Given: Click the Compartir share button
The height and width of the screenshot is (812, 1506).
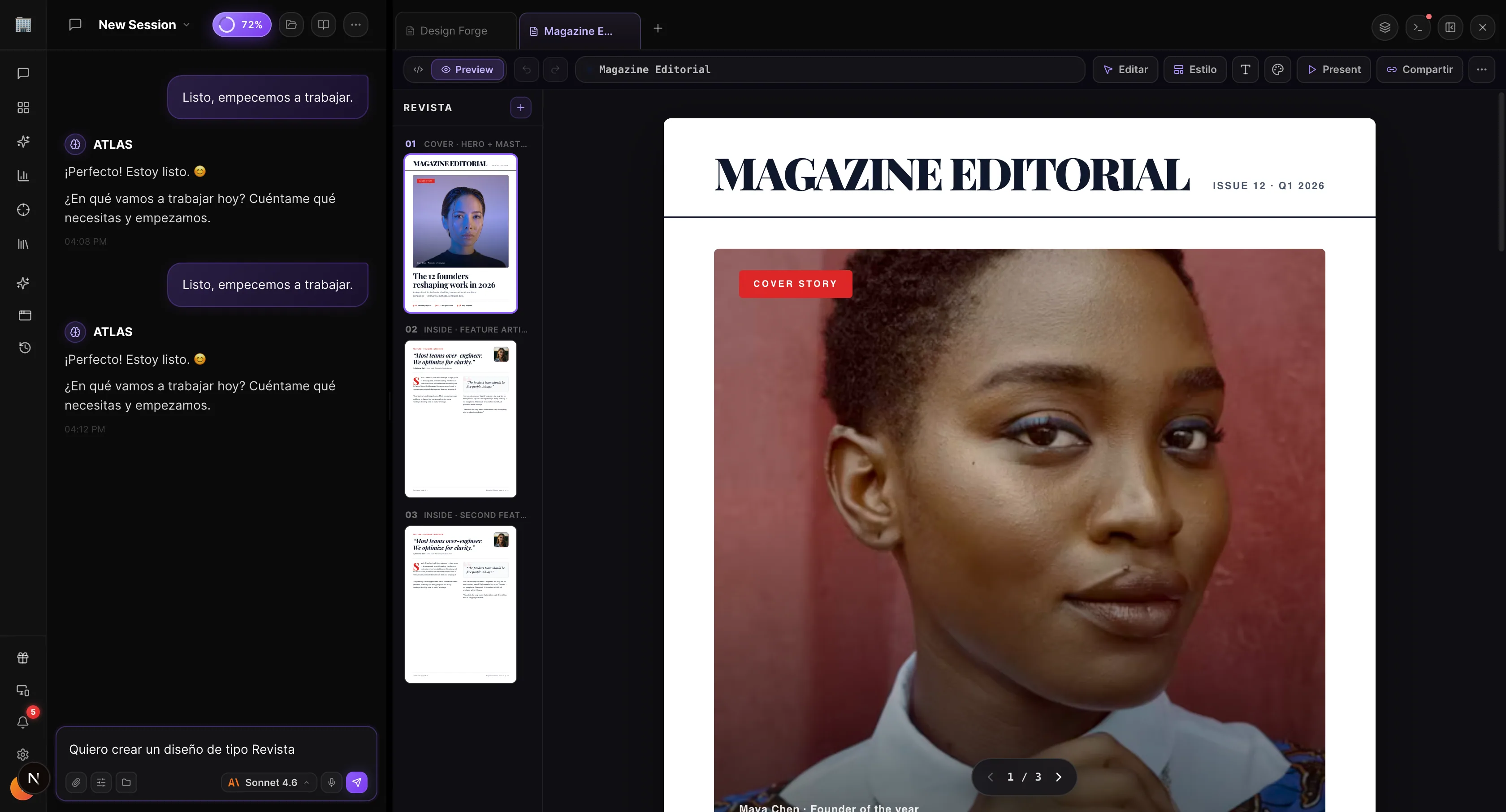Looking at the screenshot, I should click(1419, 69).
